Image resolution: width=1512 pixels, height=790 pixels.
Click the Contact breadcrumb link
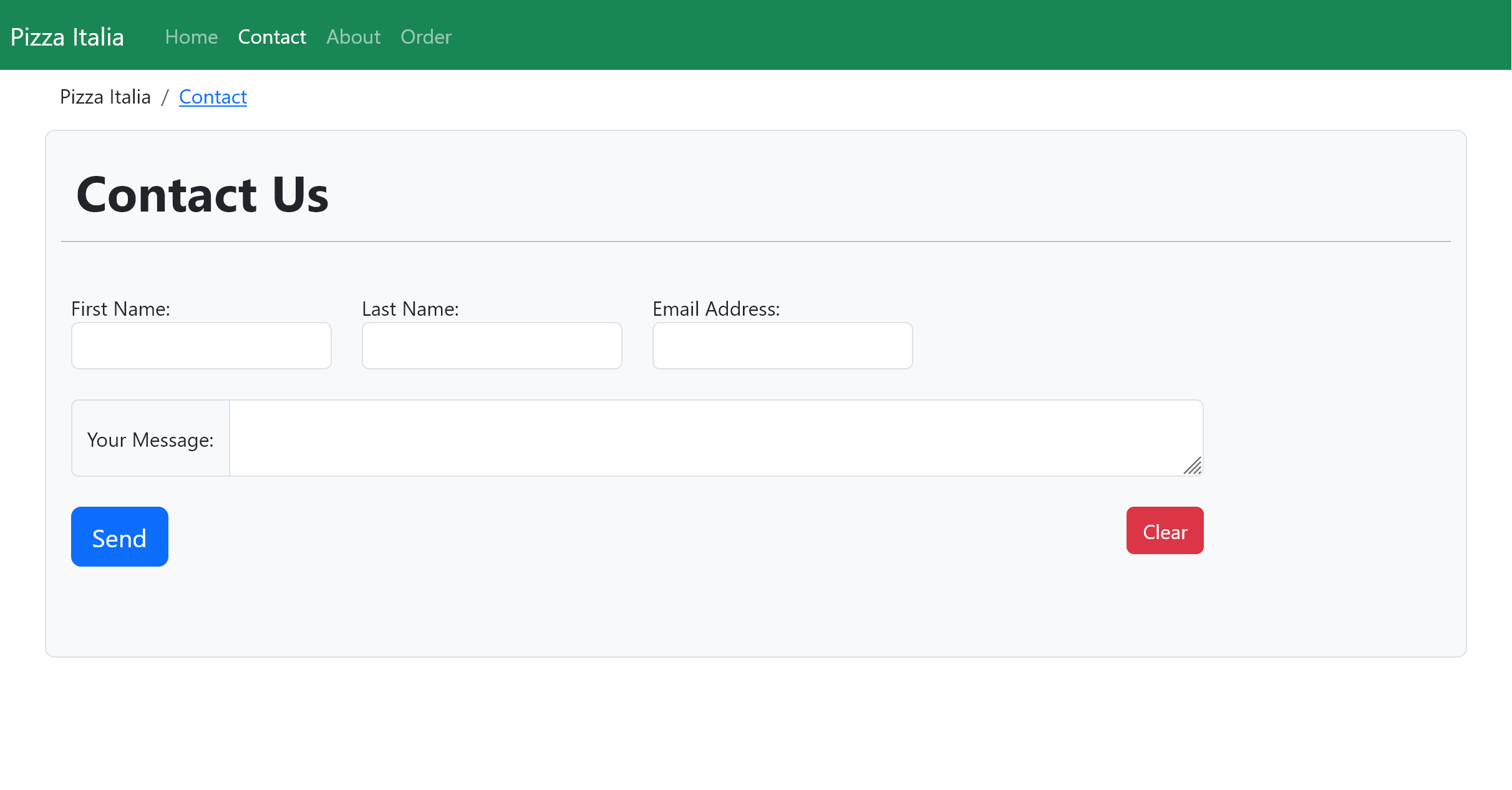click(x=213, y=97)
